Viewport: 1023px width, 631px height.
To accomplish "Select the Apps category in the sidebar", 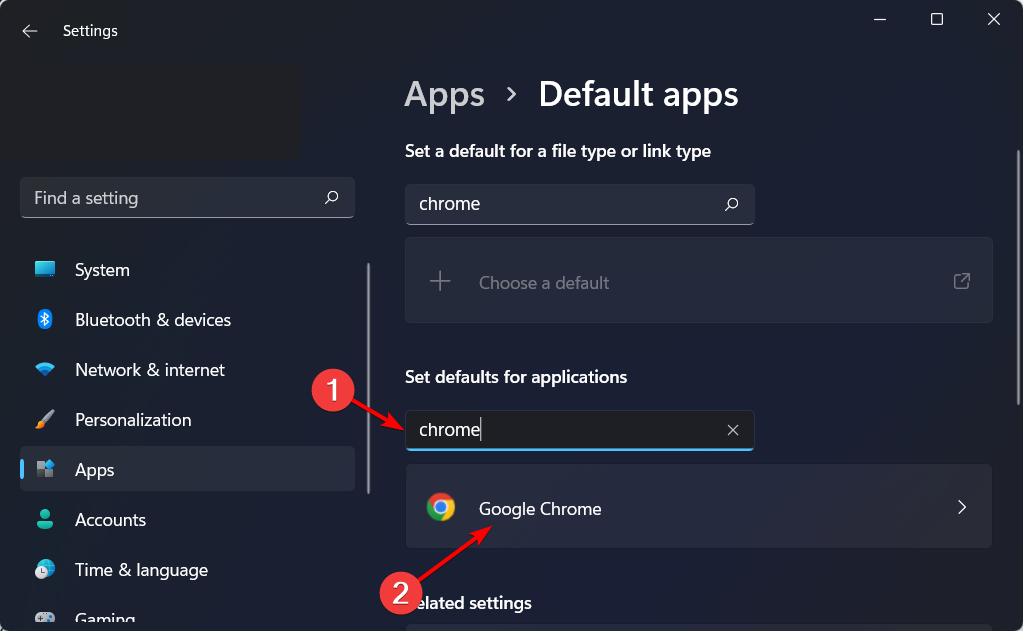I will pyautogui.click(x=187, y=469).
